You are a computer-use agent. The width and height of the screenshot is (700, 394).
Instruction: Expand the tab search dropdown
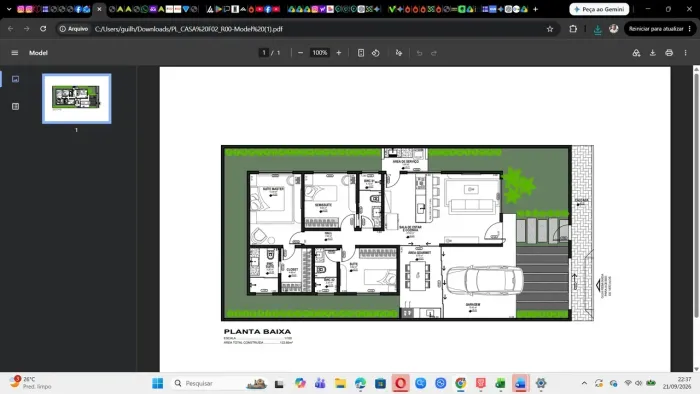[9, 9]
